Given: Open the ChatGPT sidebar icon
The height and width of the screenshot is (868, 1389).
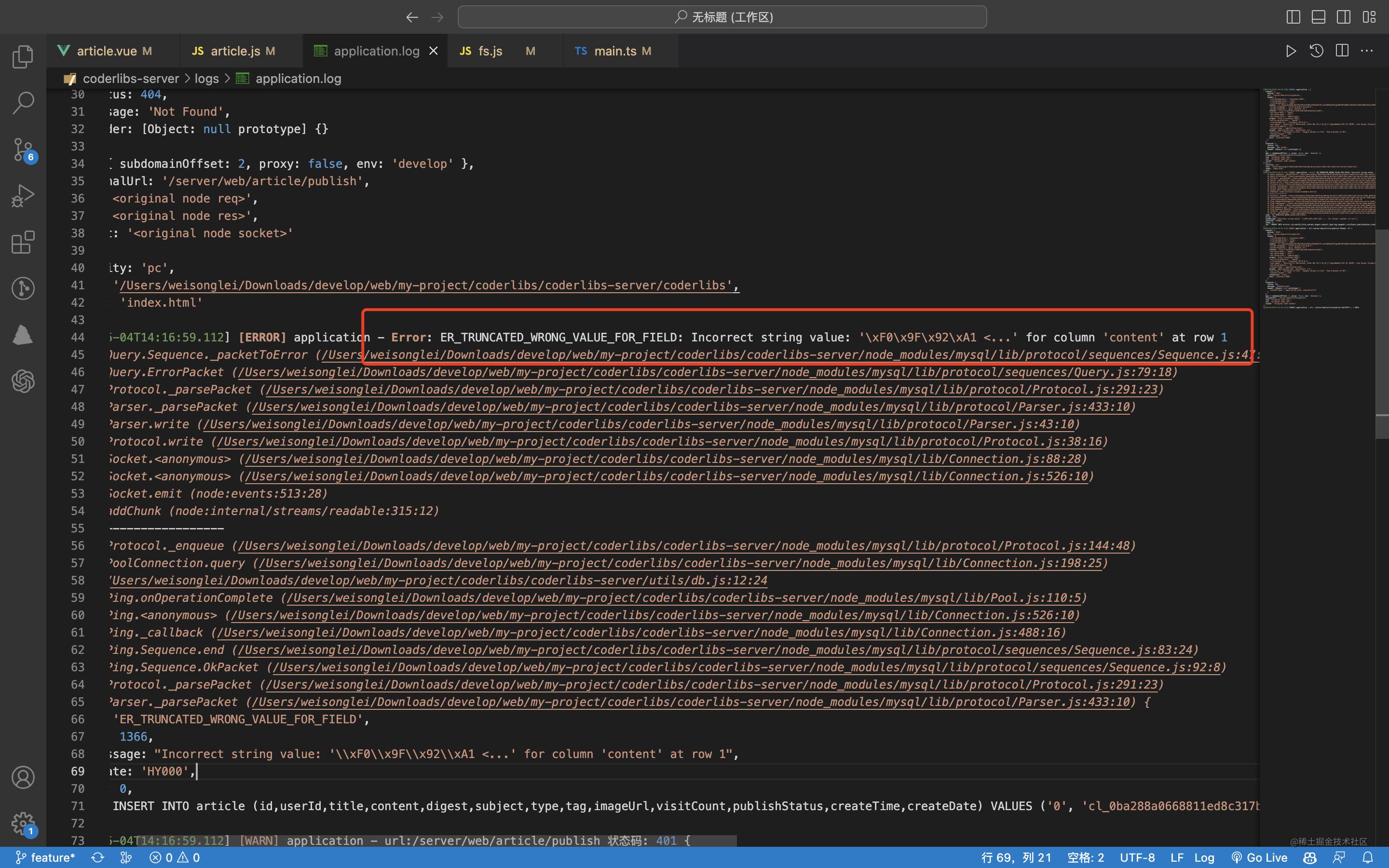Looking at the screenshot, I should 23,380.
